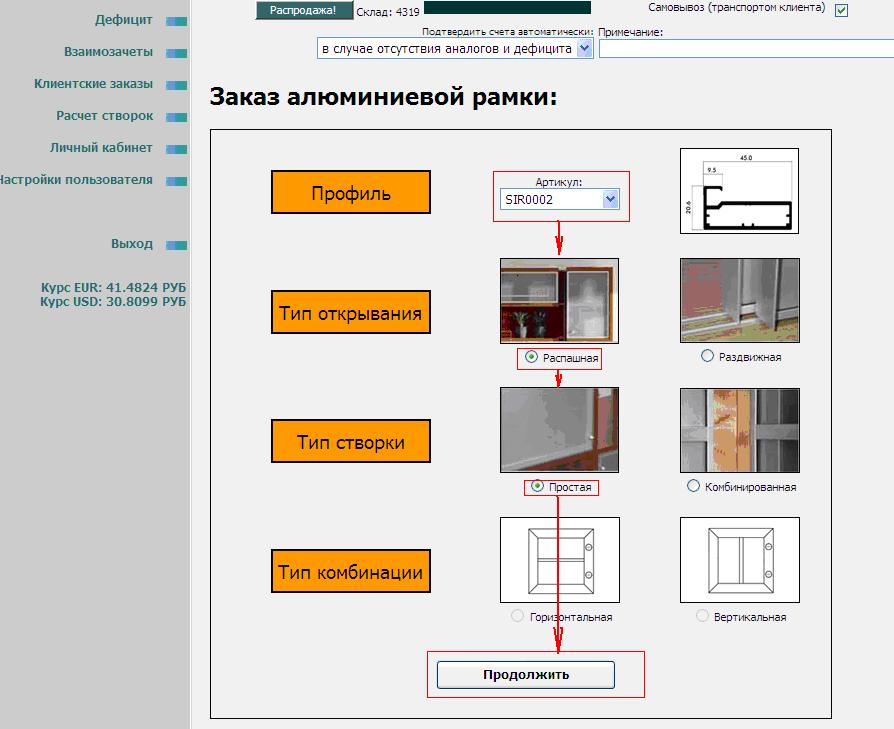Image resolution: width=894 pixels, height=729 pixels.
Task: Click the marker icon beside Дефицит
Action: coord(176,21)
